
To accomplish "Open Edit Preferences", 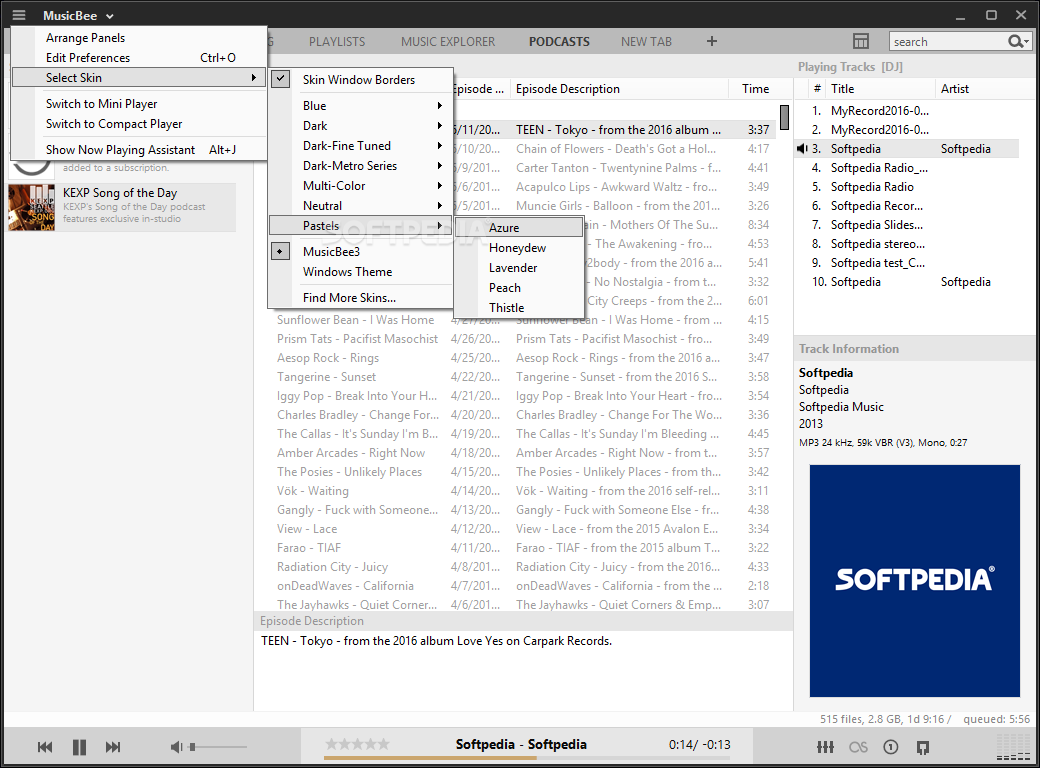I will click(139, 58).
